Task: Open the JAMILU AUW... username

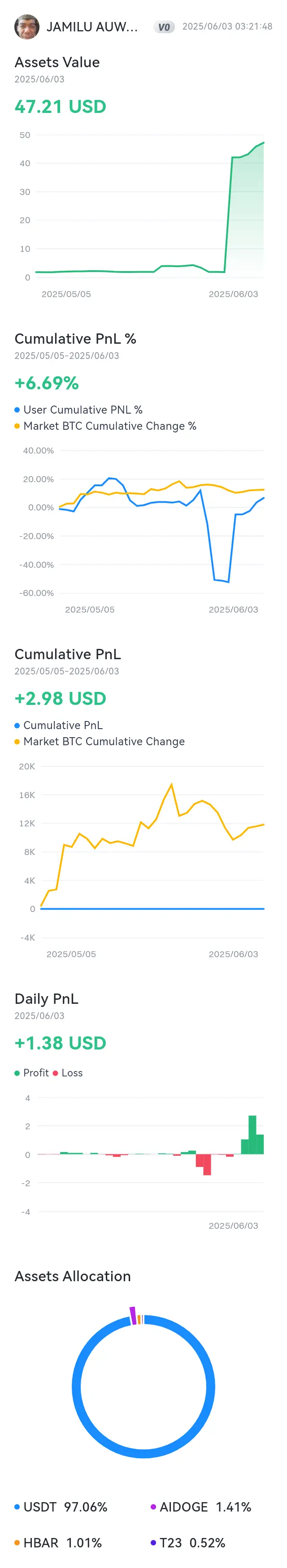Action: click(x=92, y=27)
